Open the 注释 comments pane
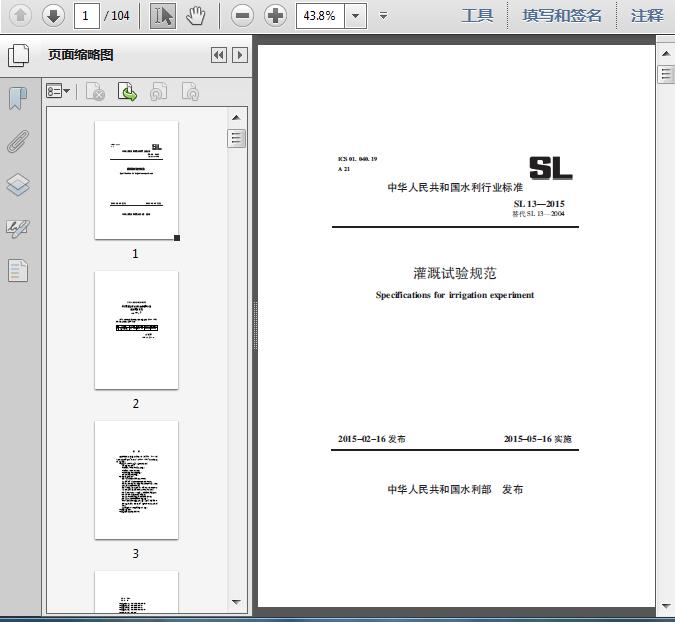Image resolution: width=675 pixels, height=622 pixels. point(647,16)
